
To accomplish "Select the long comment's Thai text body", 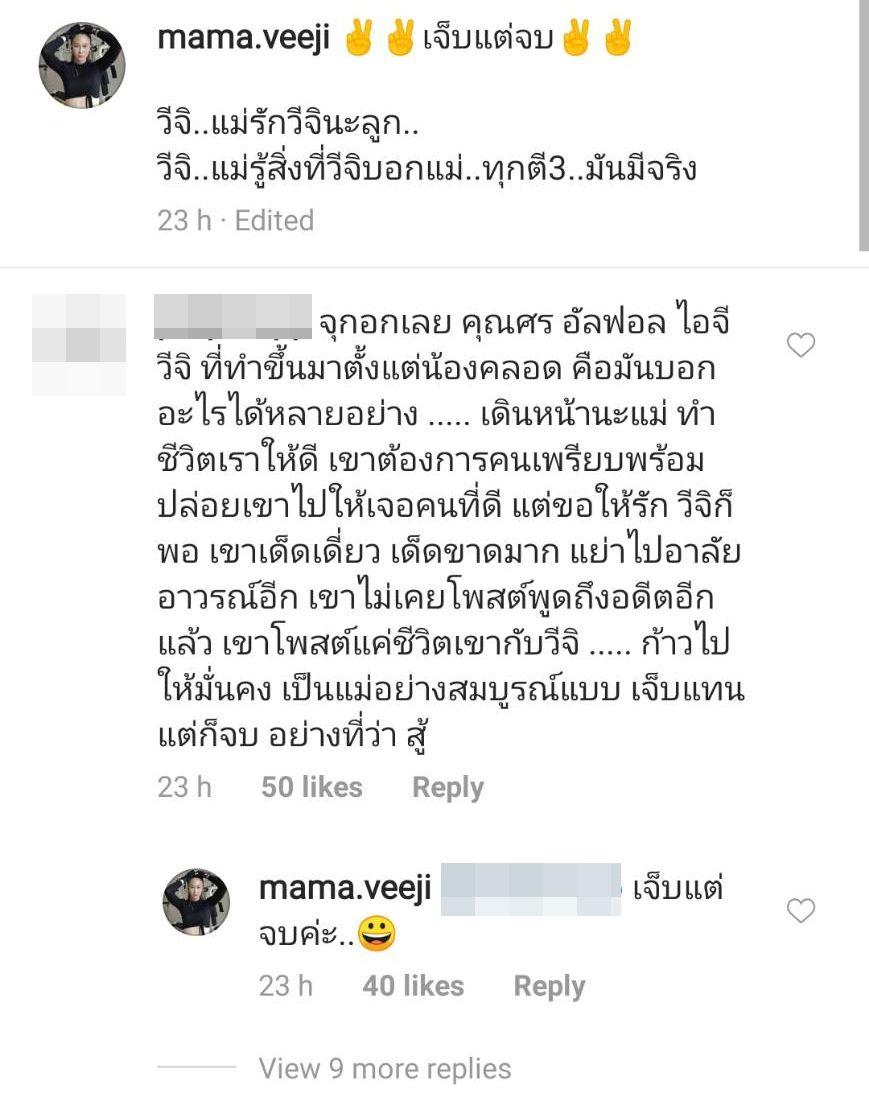I will coord(451,529).
